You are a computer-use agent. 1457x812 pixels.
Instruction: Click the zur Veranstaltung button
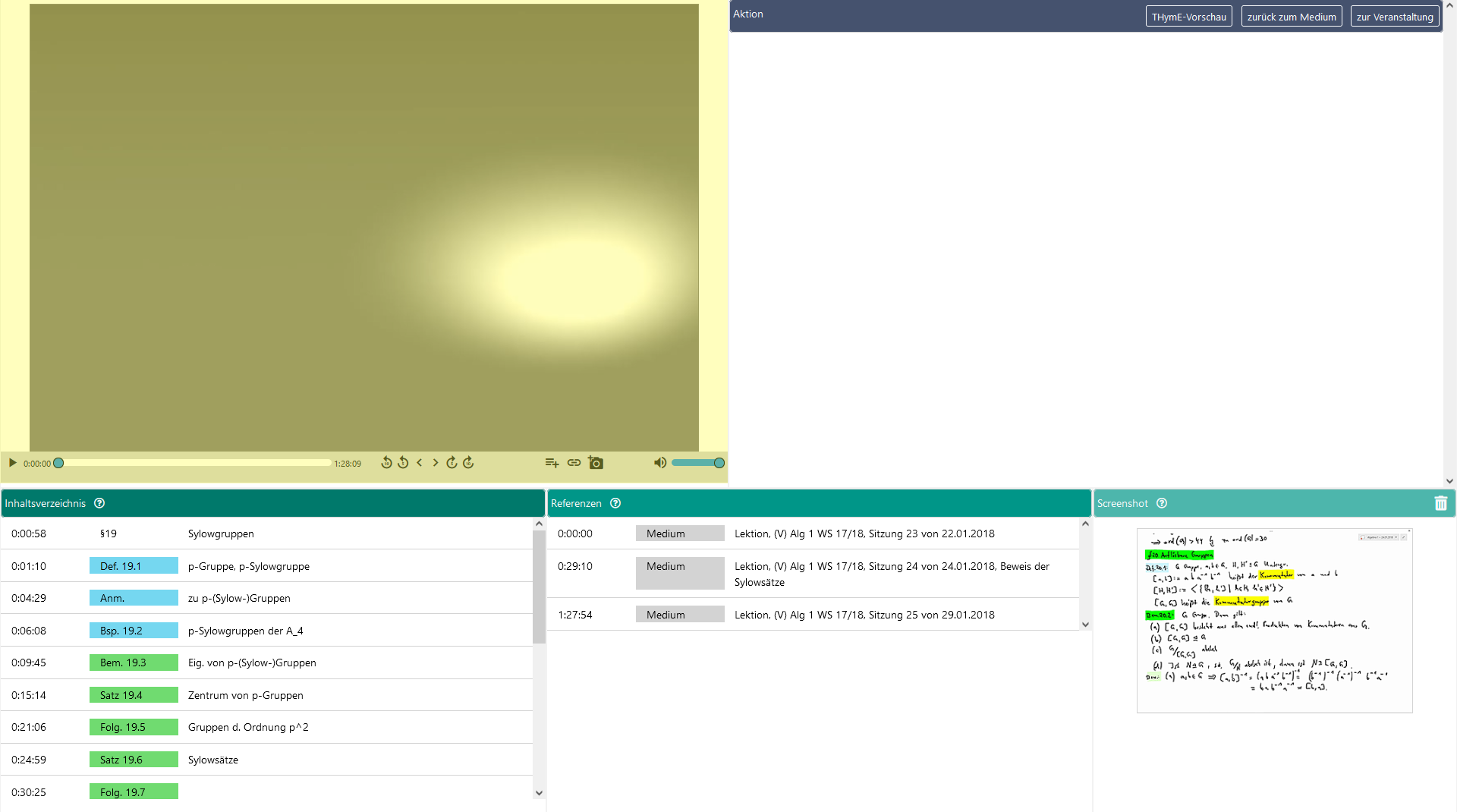pos(1395,17)
